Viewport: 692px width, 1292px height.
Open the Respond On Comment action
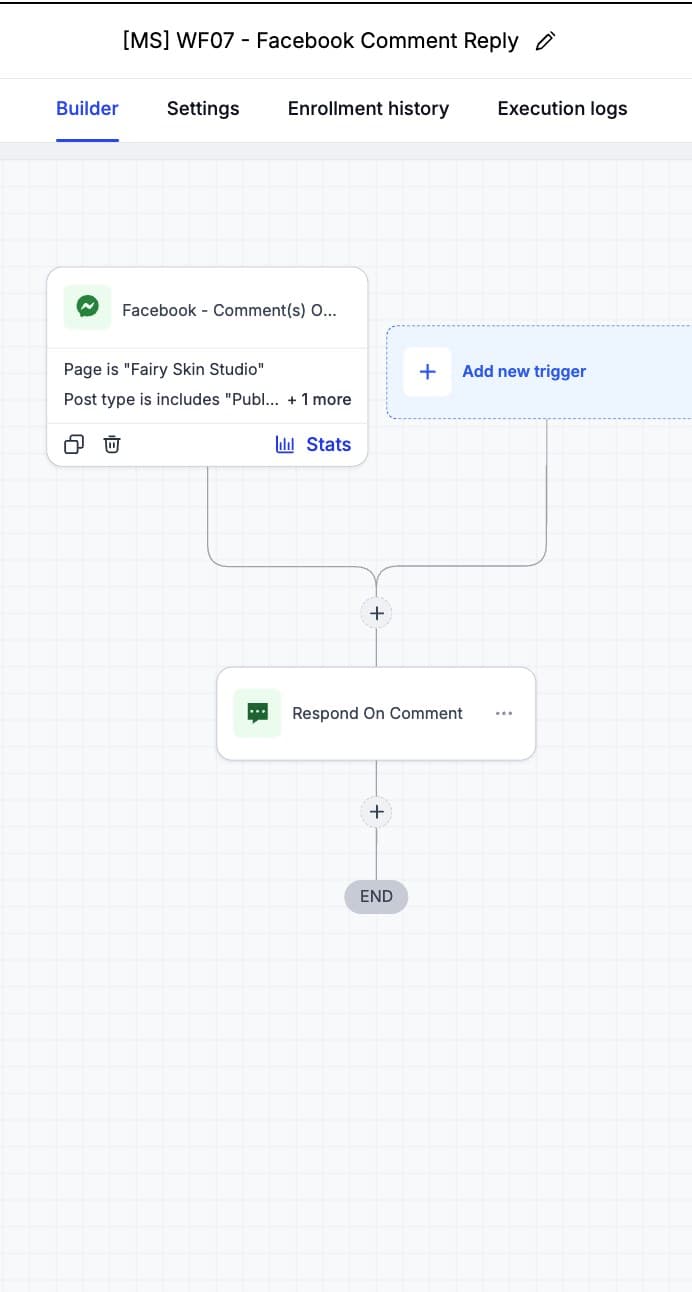pyautogui.click(x=376, y=714)
